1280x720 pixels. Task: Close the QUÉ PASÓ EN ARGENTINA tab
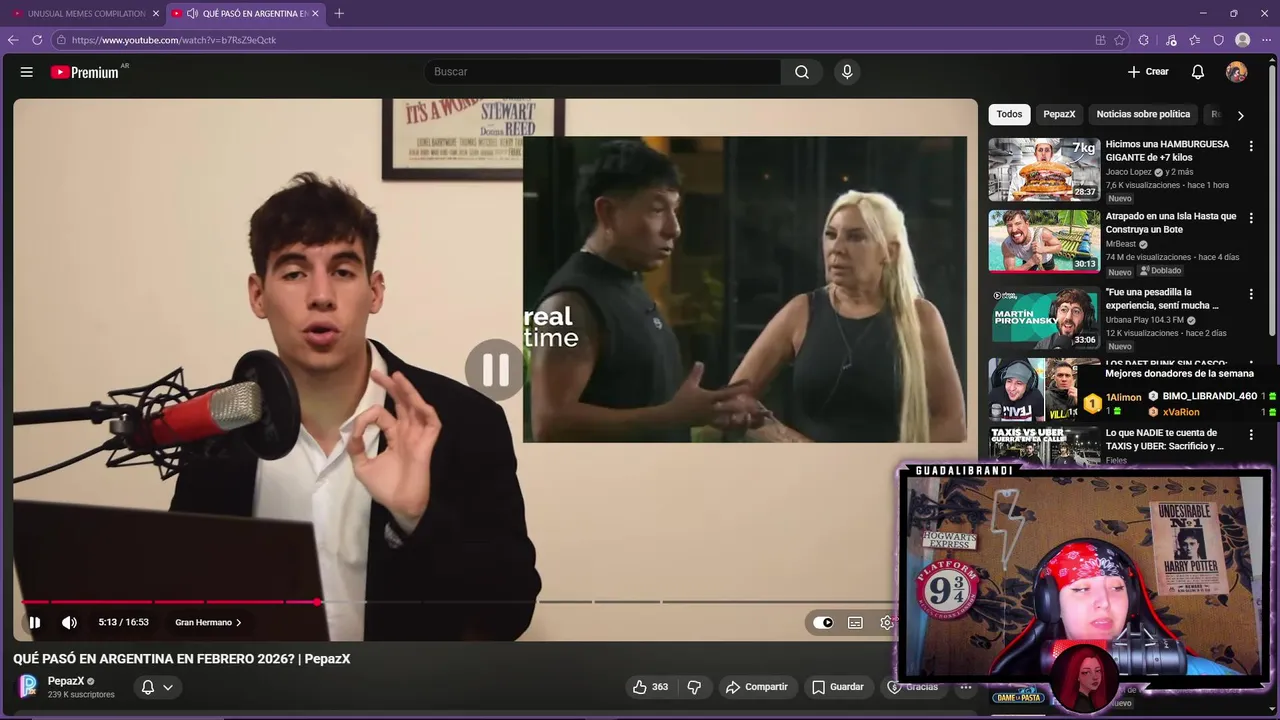[x=316, y=13]
